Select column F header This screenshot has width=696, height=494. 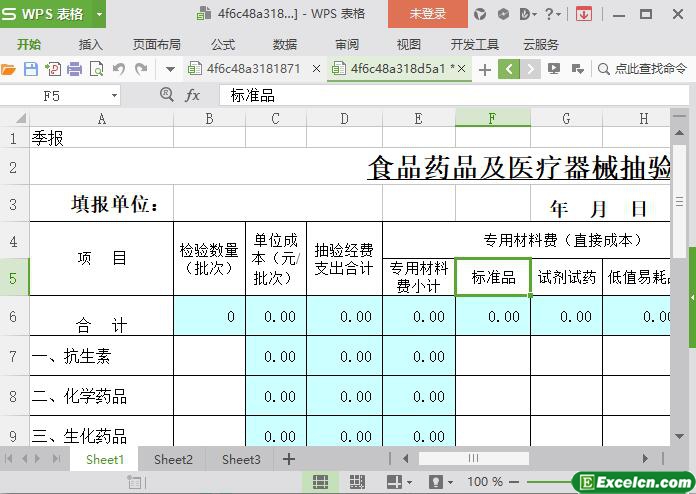click(x=492, y=118)
